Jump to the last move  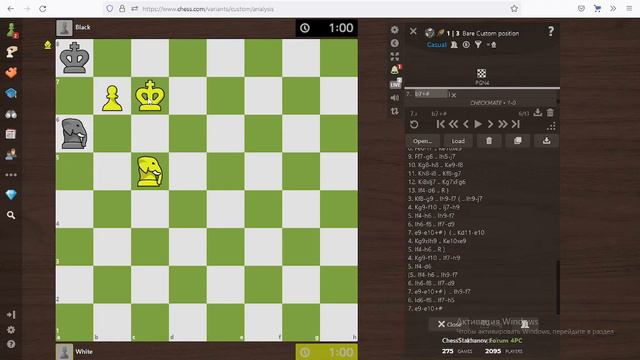[x=516, y=124]
